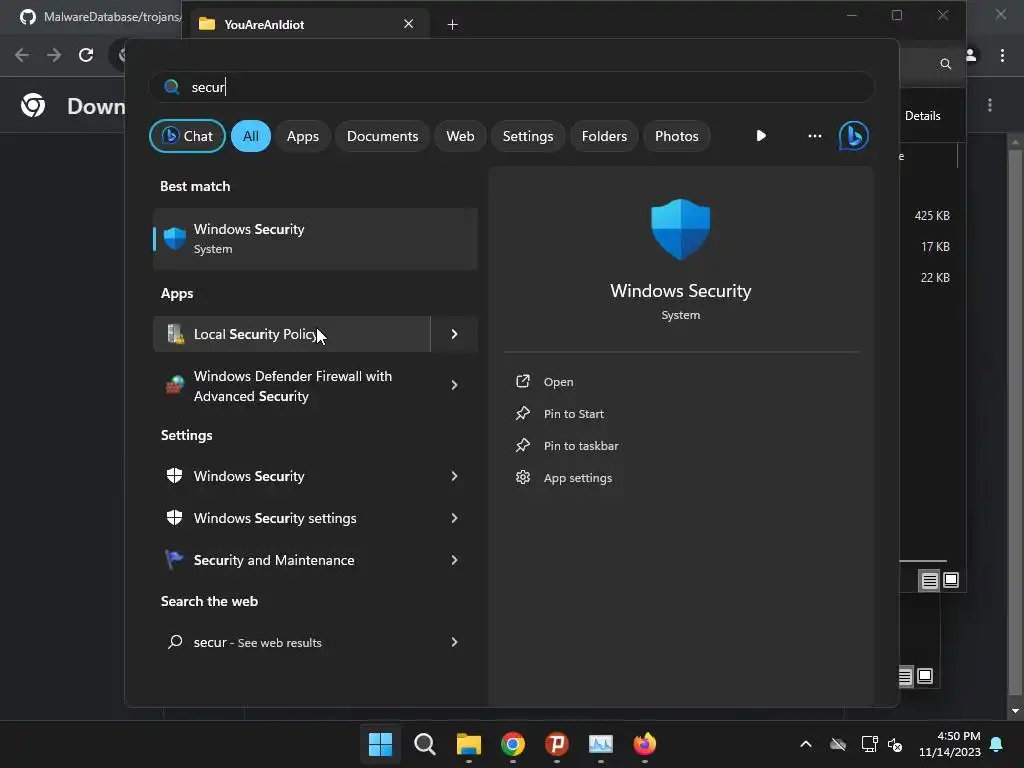
Task: Expand Windows Security settings-result chevron
Action: coord(455,476)
